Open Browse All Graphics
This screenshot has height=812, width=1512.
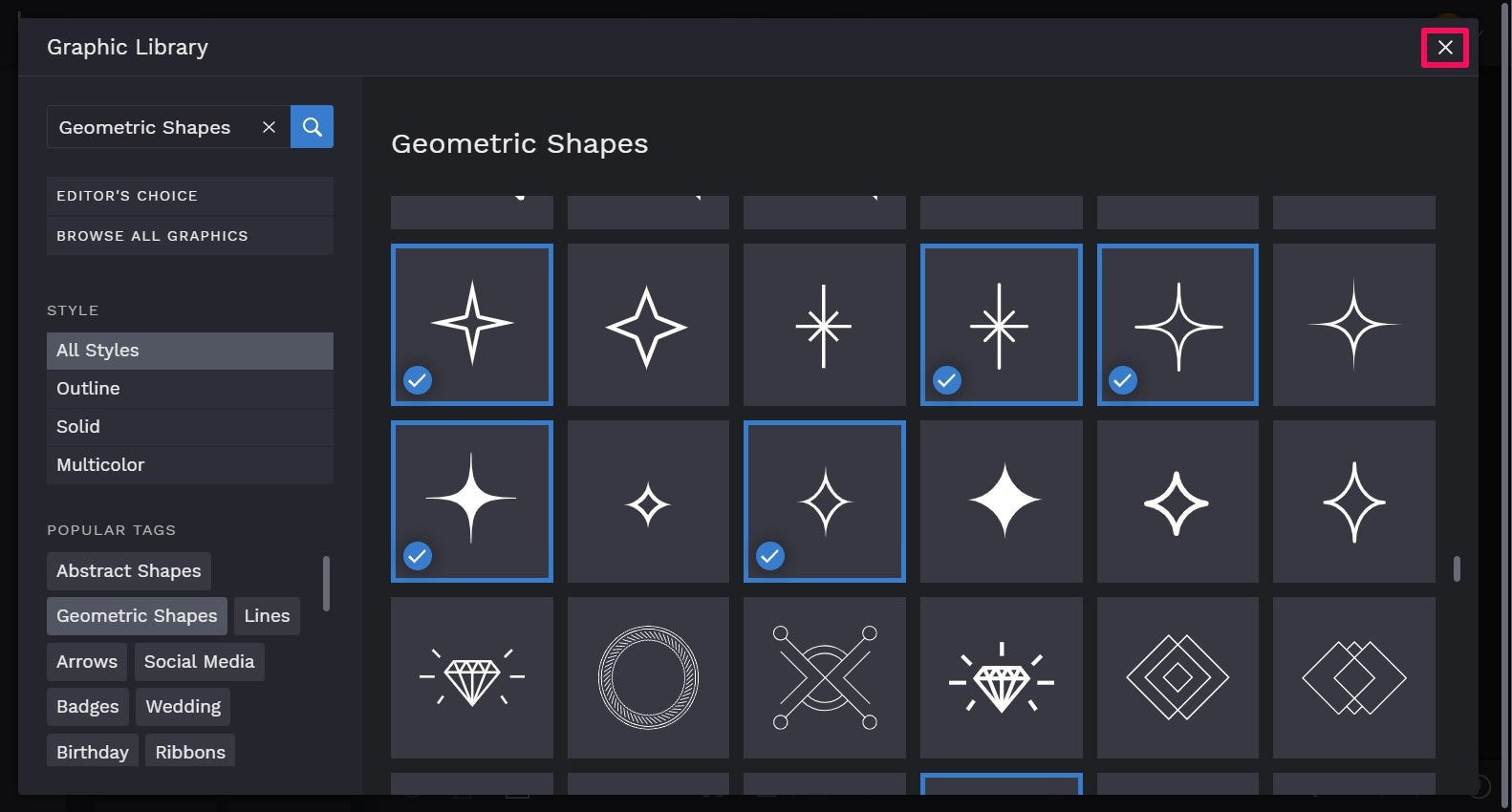pos(190,236)
